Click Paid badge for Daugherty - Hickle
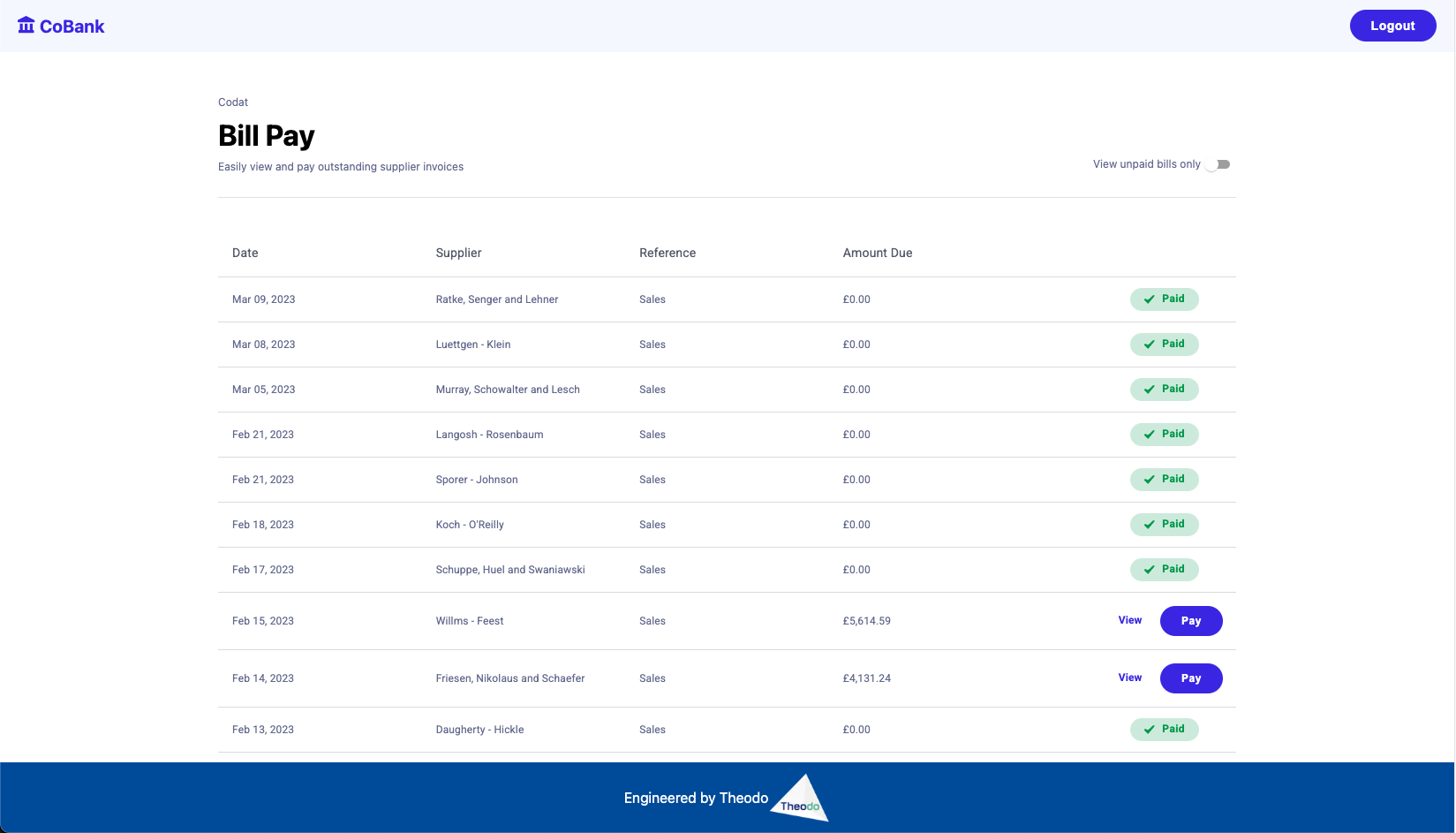 pos(1164,729)
